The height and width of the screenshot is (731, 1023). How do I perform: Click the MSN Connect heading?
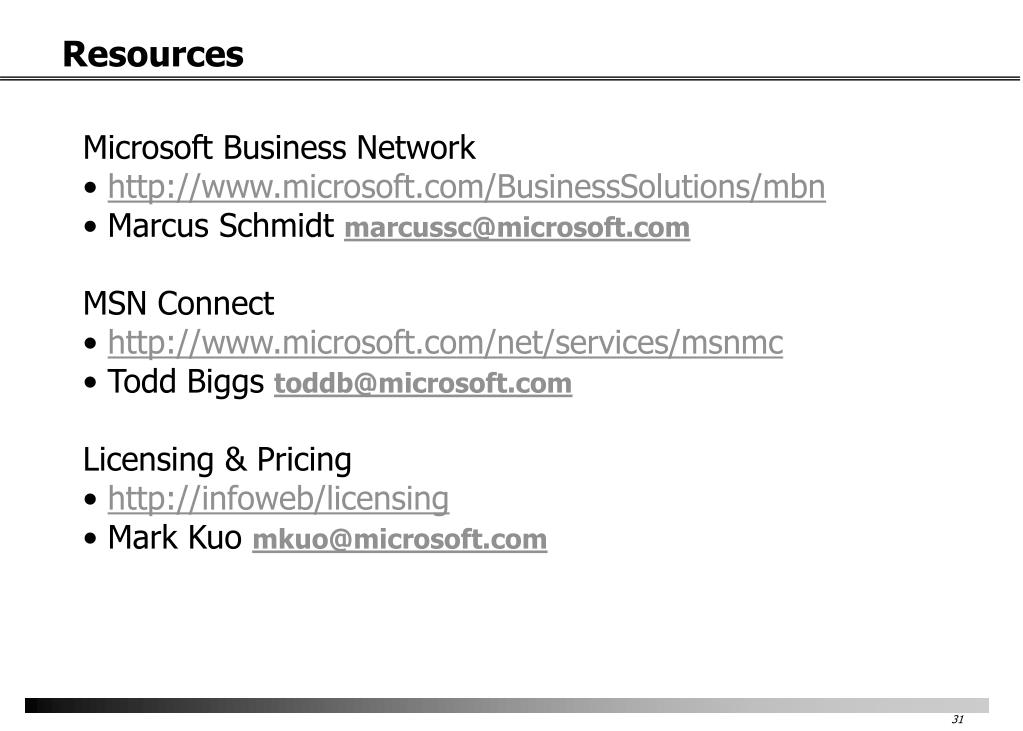click(178, 303)
